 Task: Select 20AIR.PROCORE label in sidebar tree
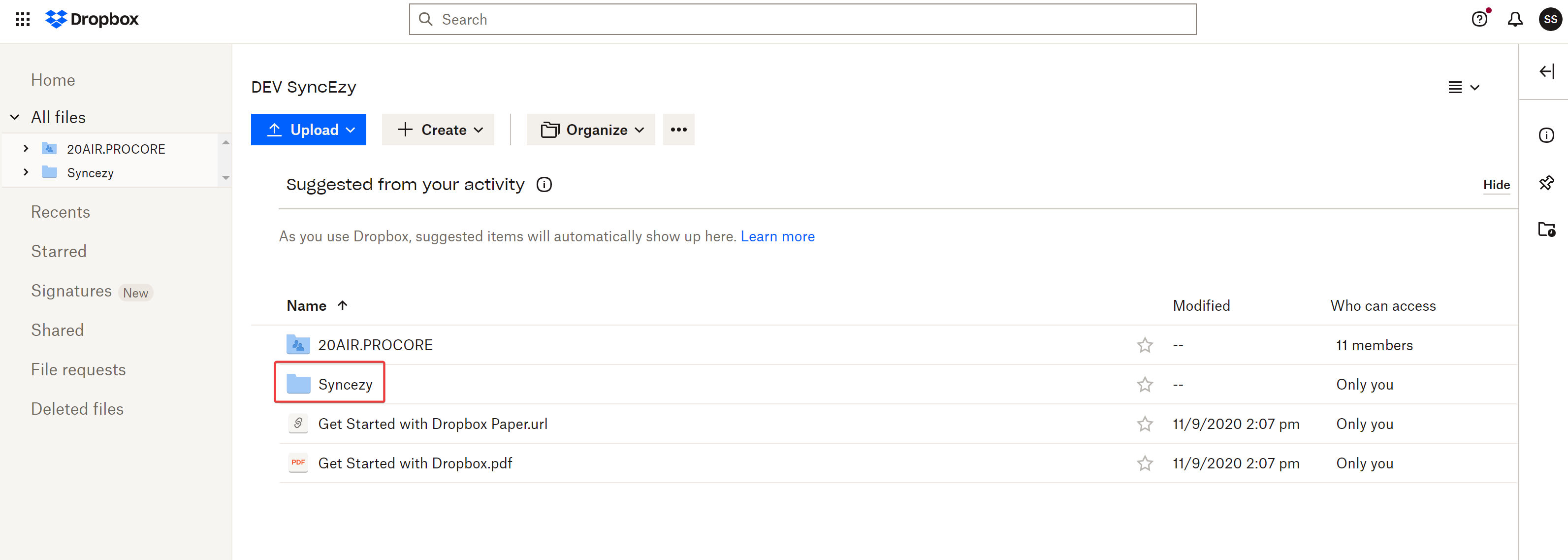click(x=116, y=149)
